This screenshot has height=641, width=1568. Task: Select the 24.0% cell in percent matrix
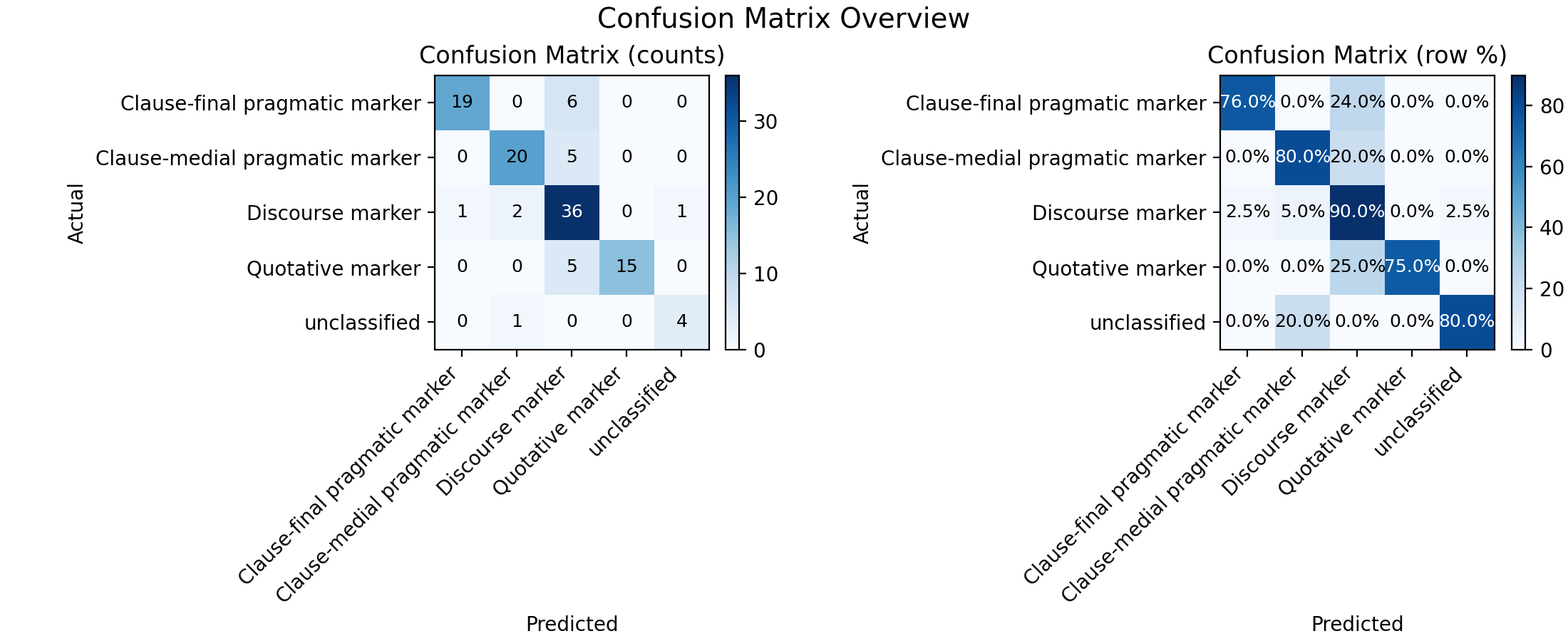tap(1357, 103)
